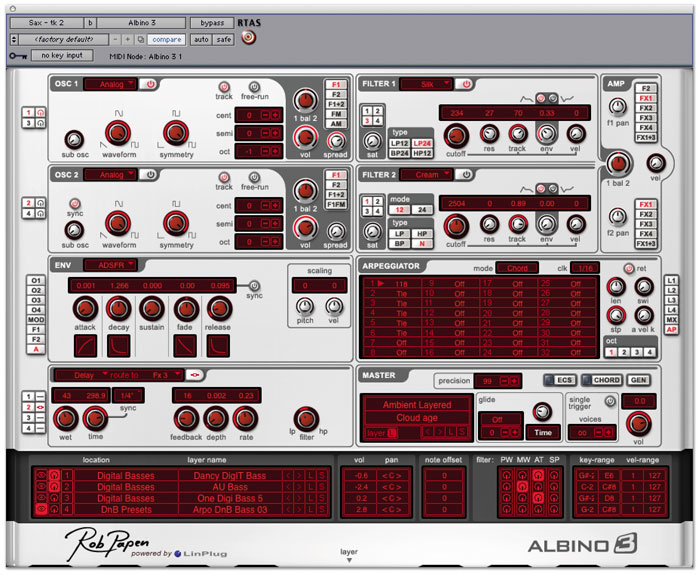Toggle arpeggiator ret switch
The width and height of the screenshot is (700, 575).
629,268
